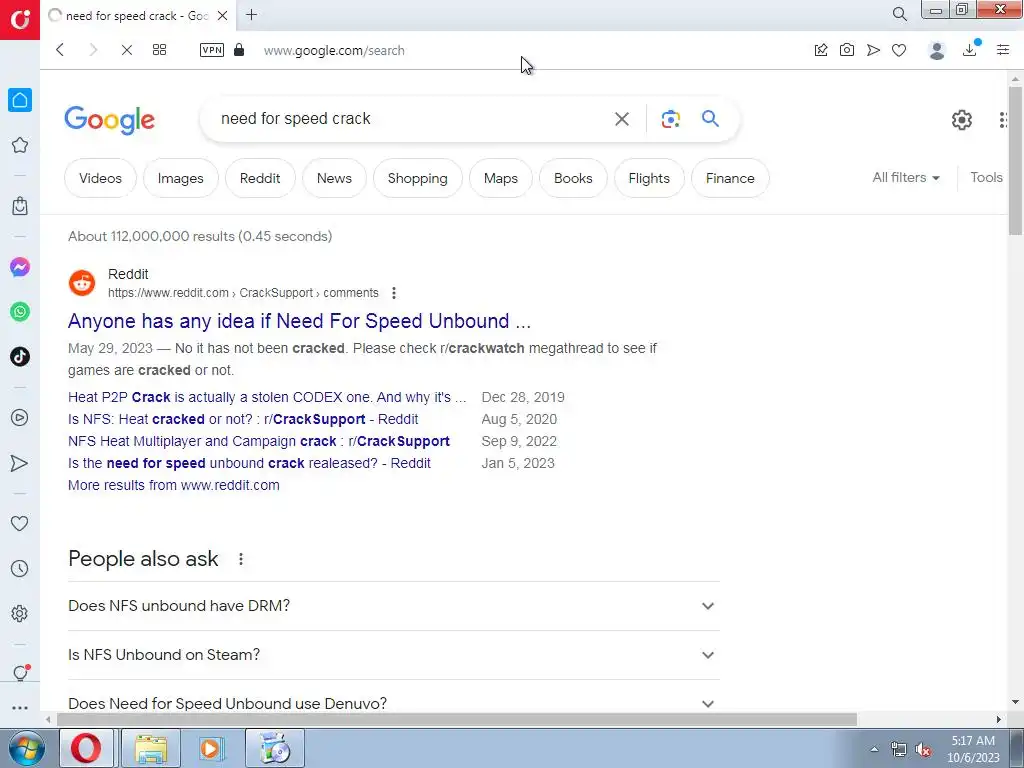Select the Maps filter tab

coord(501,178)
